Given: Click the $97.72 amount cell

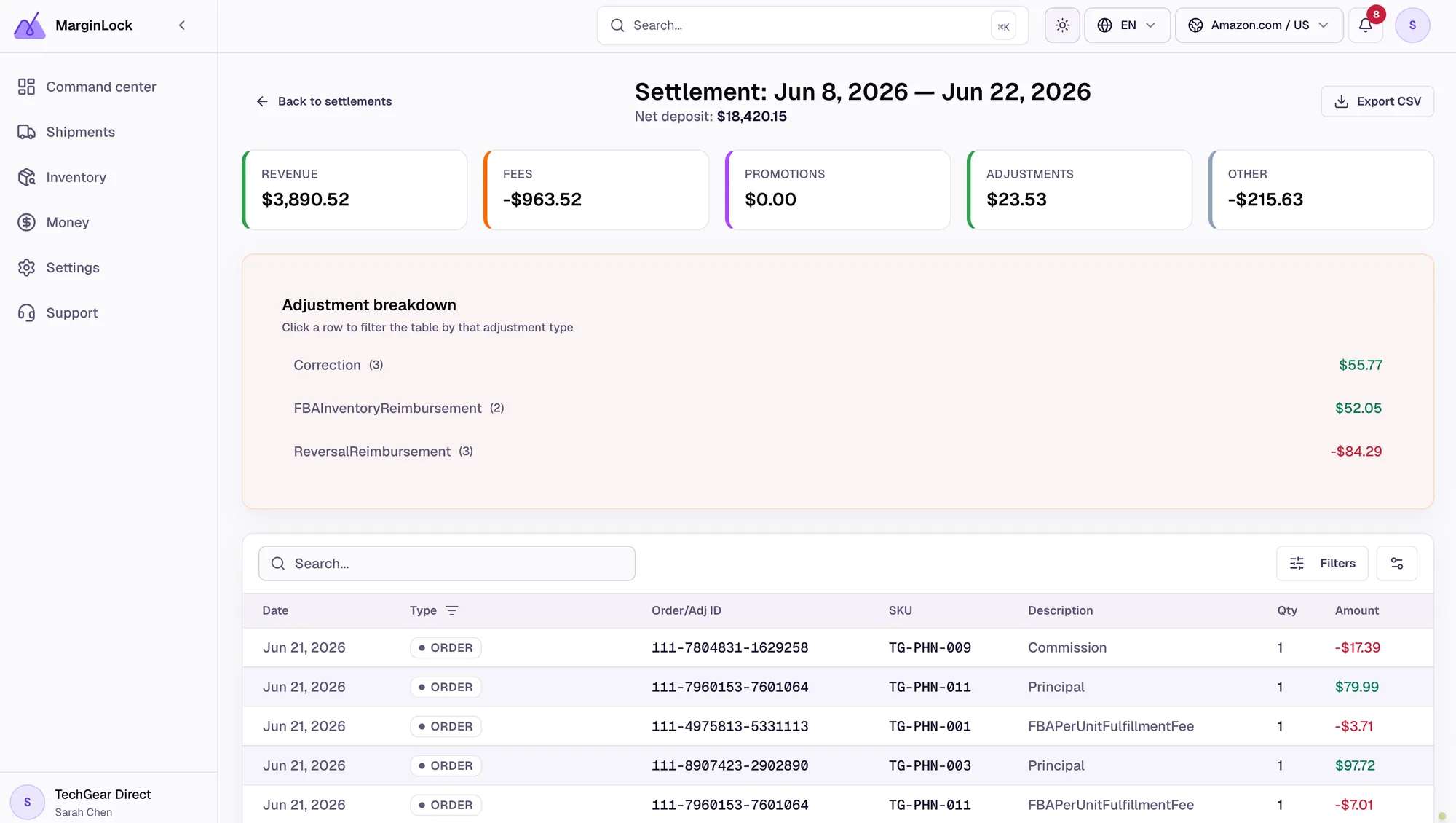Looking at the screenshot, I should click(x=1355, y=766).
